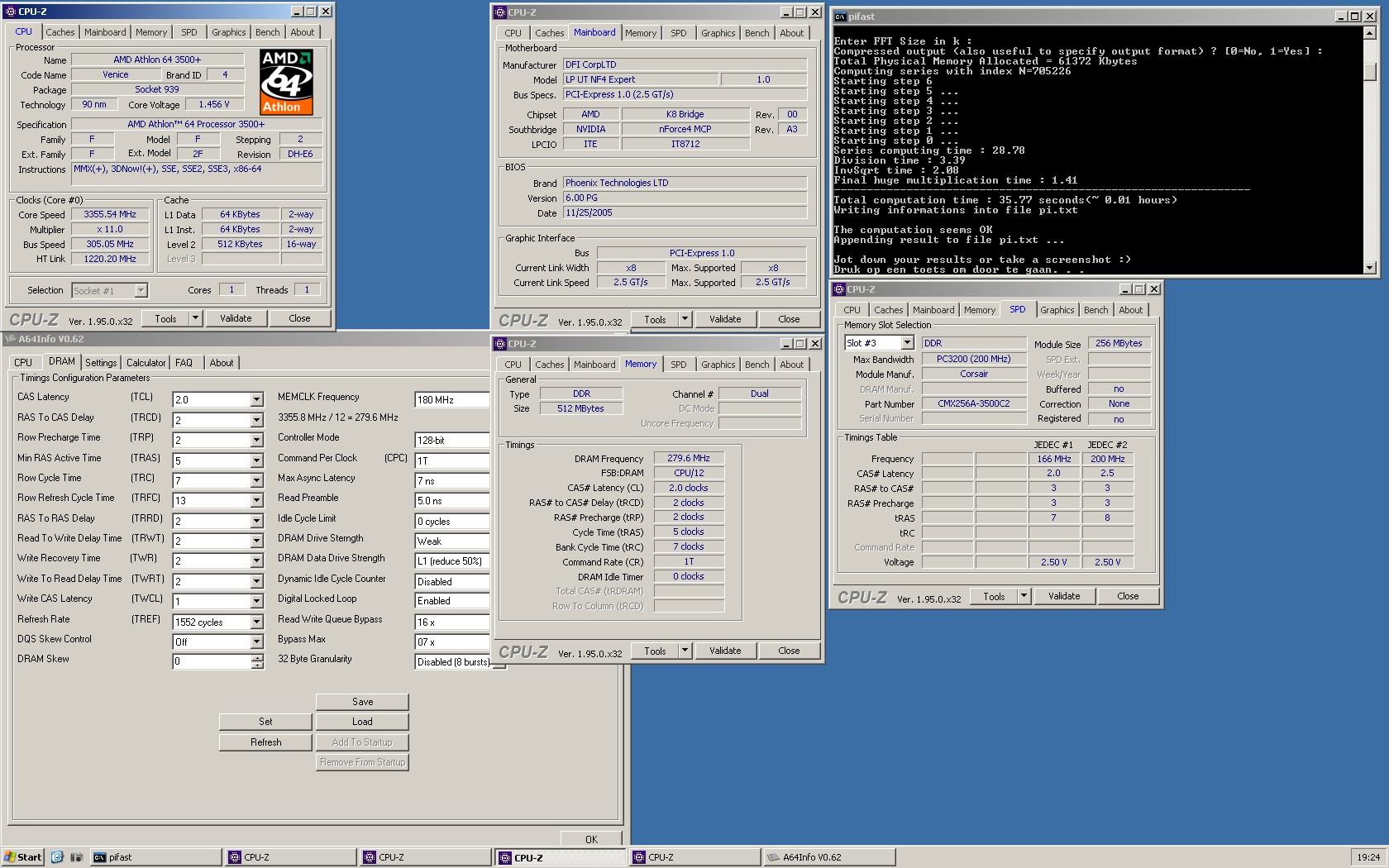Click Close in the Mainboard CPU-Z window
The width and height of the screenshot is (1389, 868).
(x=789, y=319)
